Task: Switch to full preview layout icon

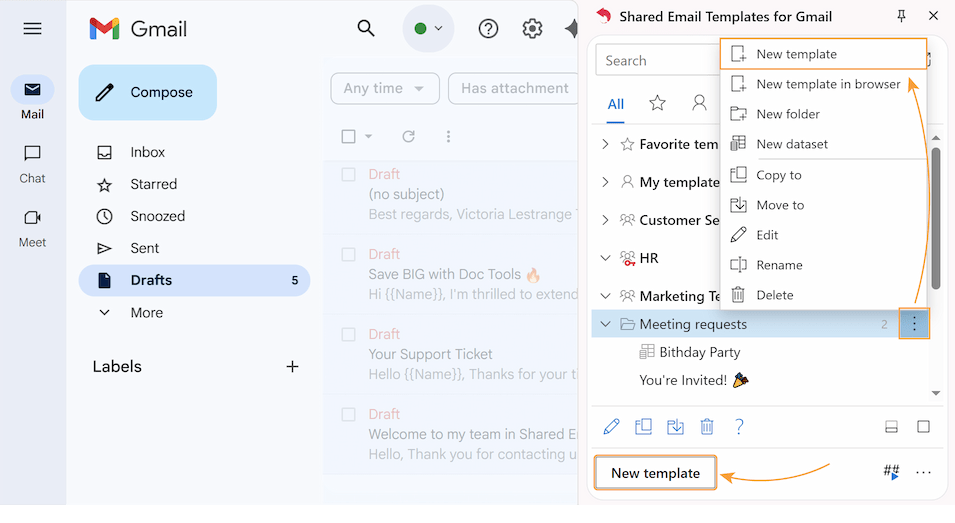Action: point(923,427)
